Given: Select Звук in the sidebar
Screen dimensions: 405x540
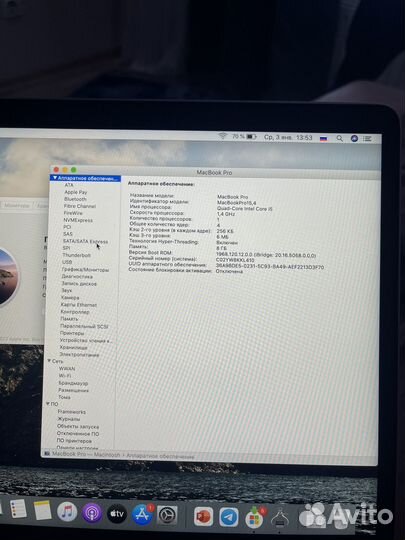Looking at the screenshot, I should pyautogui.click(x=66, y=290).
